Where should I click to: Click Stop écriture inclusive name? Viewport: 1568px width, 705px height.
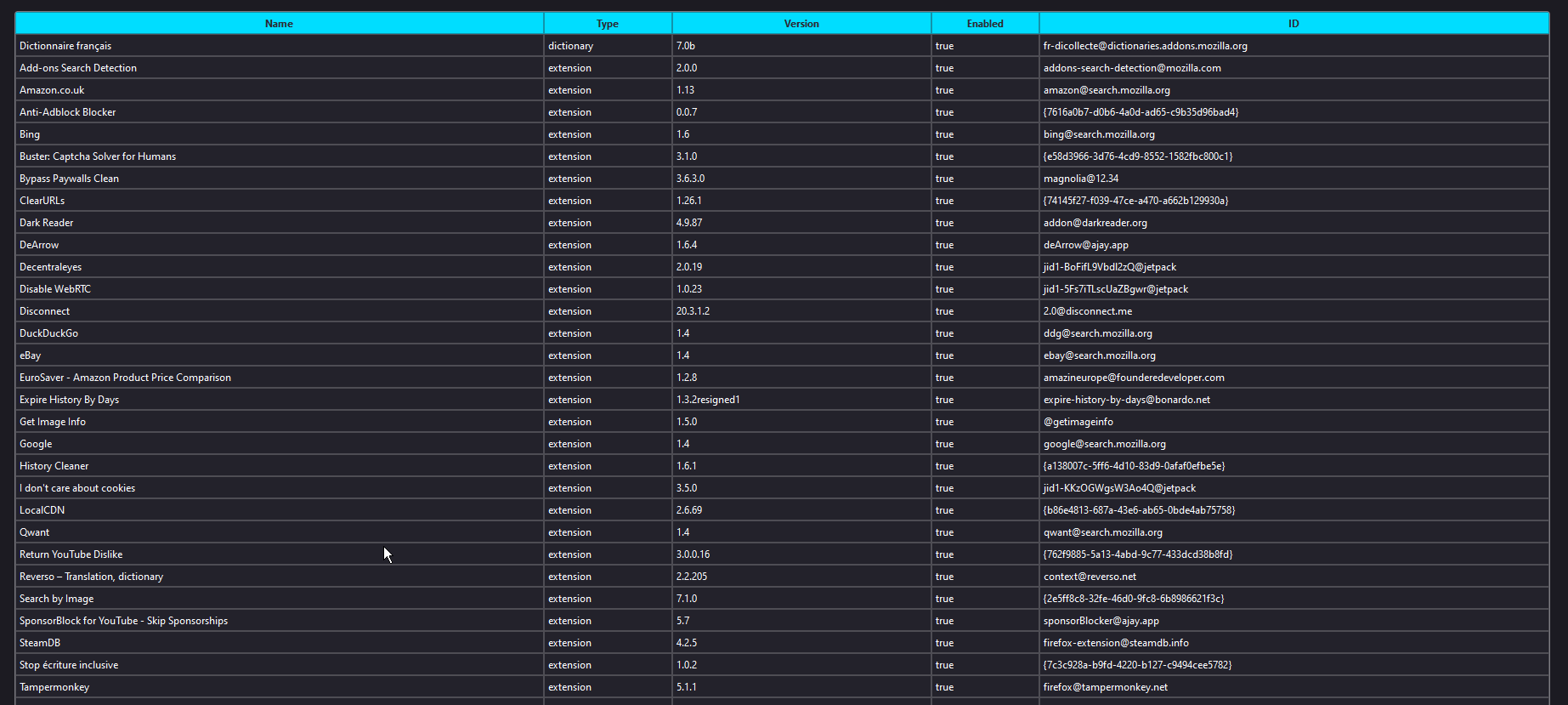tap(279, 665)
